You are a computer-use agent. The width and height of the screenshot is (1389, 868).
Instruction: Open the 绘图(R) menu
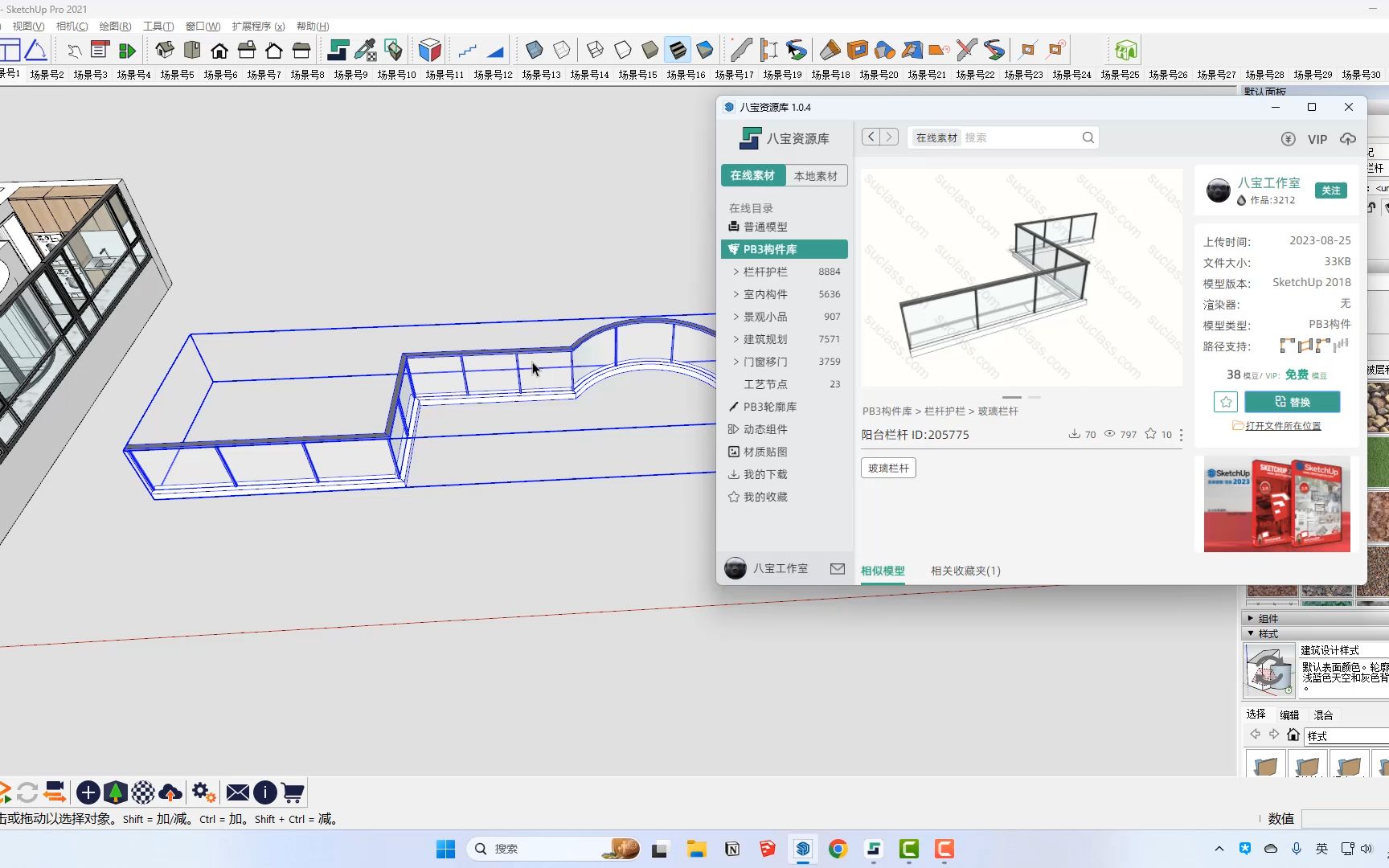click(115, 26)
